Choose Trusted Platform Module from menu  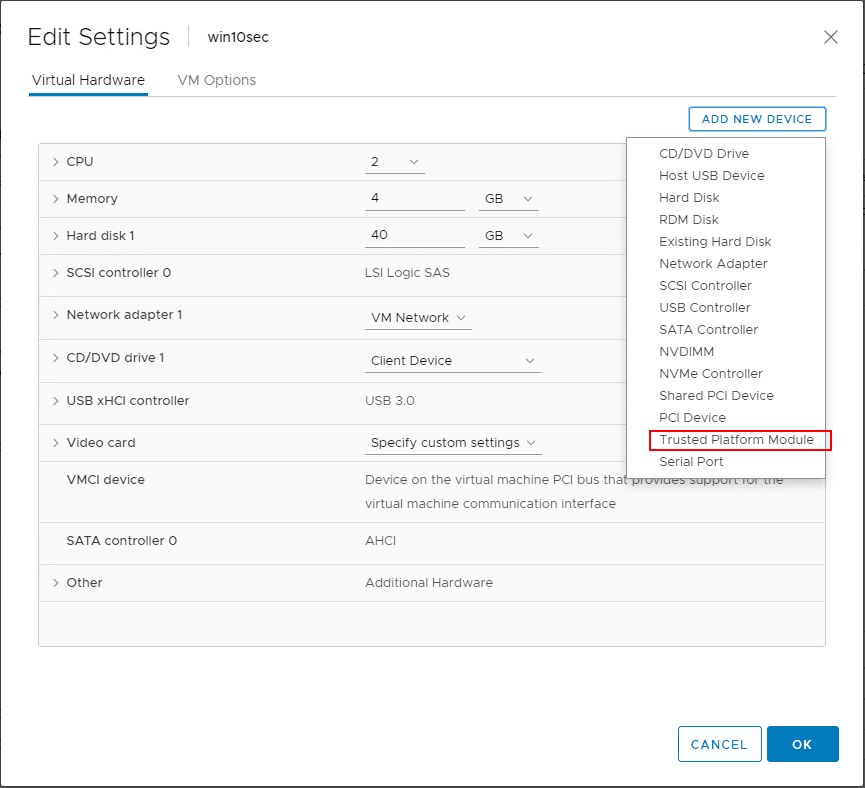[736, 440]
